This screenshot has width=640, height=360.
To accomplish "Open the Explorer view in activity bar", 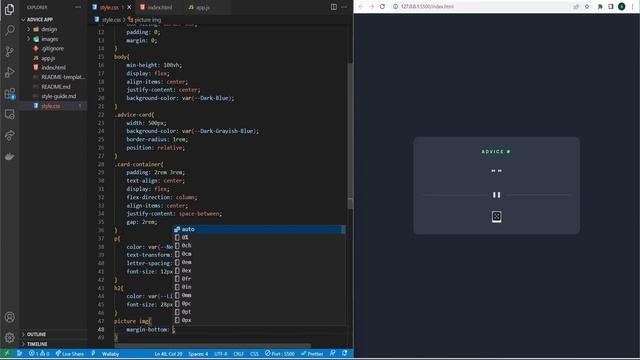I will (x=9, y=9).
